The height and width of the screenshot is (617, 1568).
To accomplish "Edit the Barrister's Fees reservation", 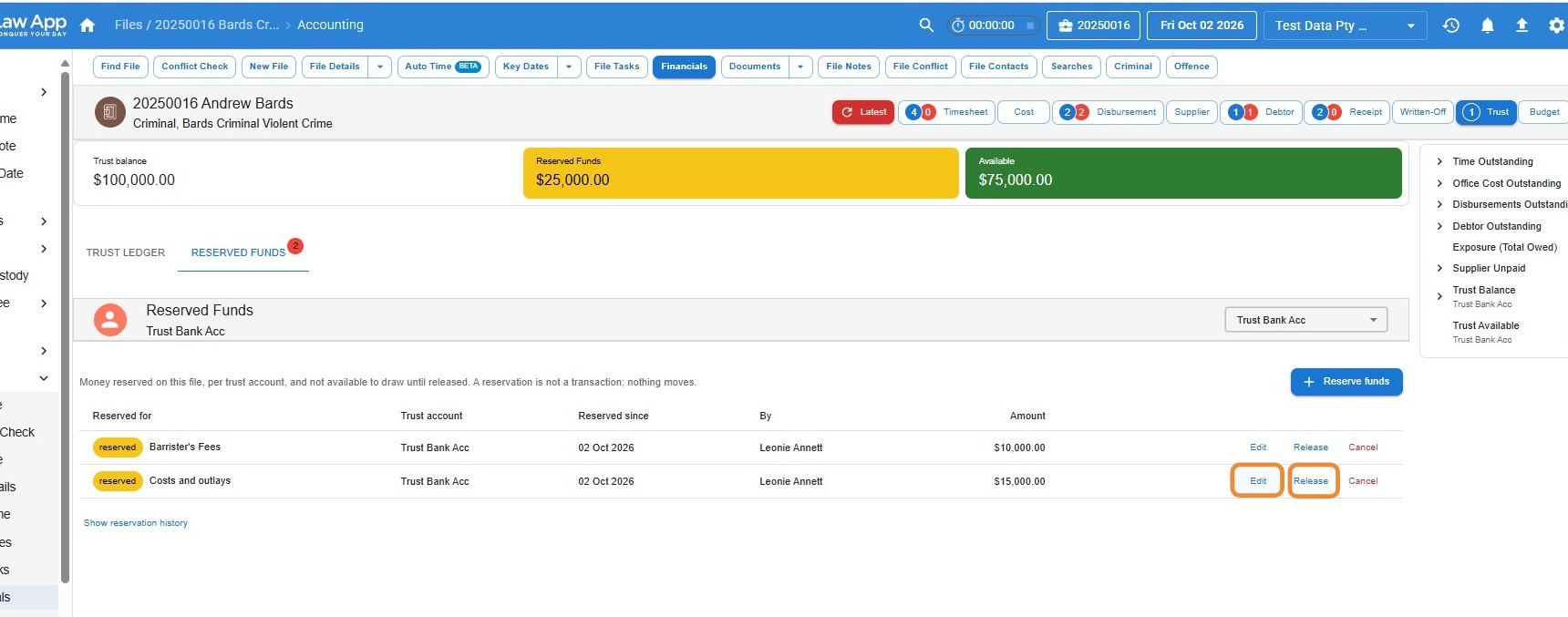I will (x=1258, y=447).
